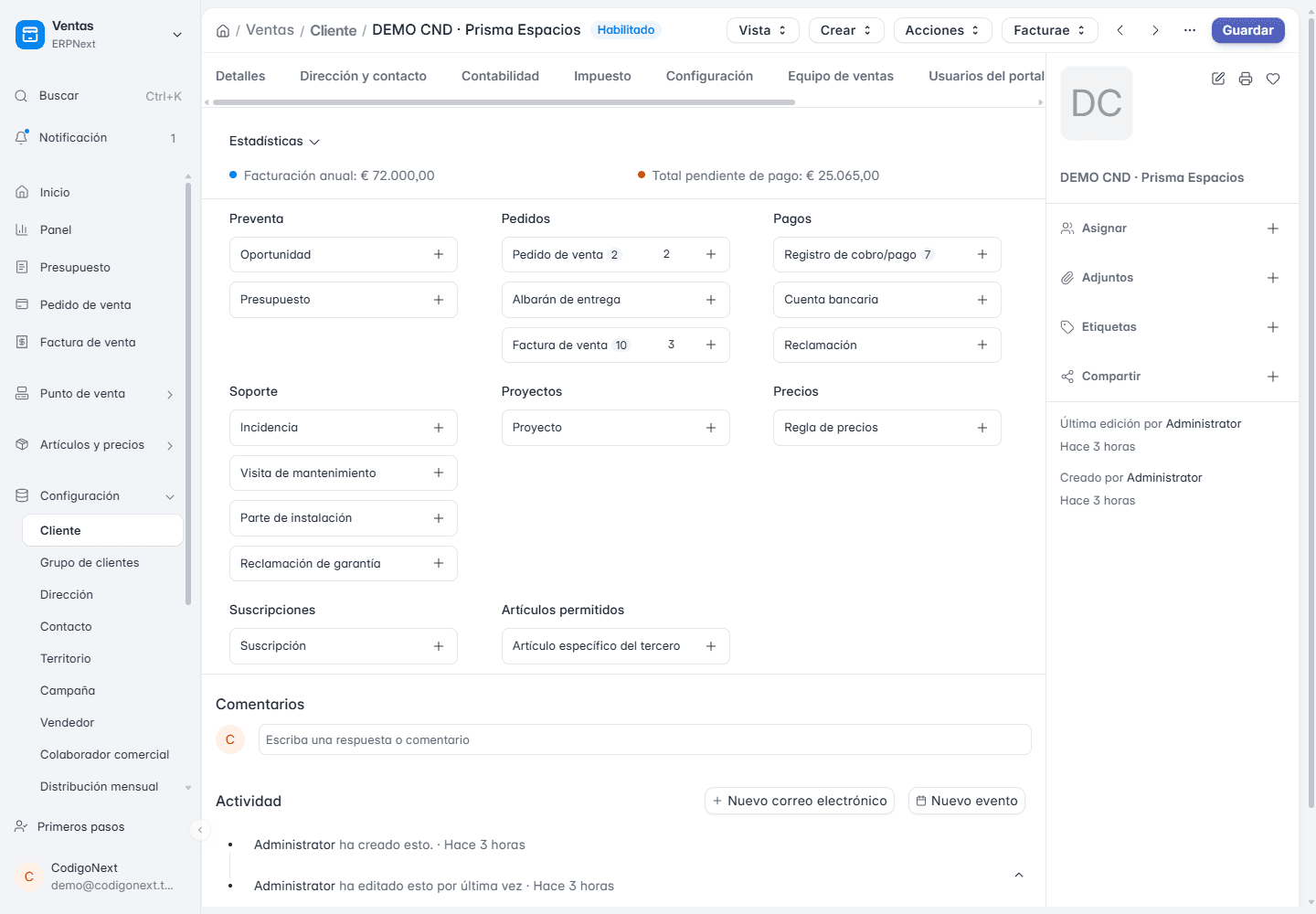
Task: Switch to Dirección y contacto tab
Action: pyautogui.click(x=363, y=76)
